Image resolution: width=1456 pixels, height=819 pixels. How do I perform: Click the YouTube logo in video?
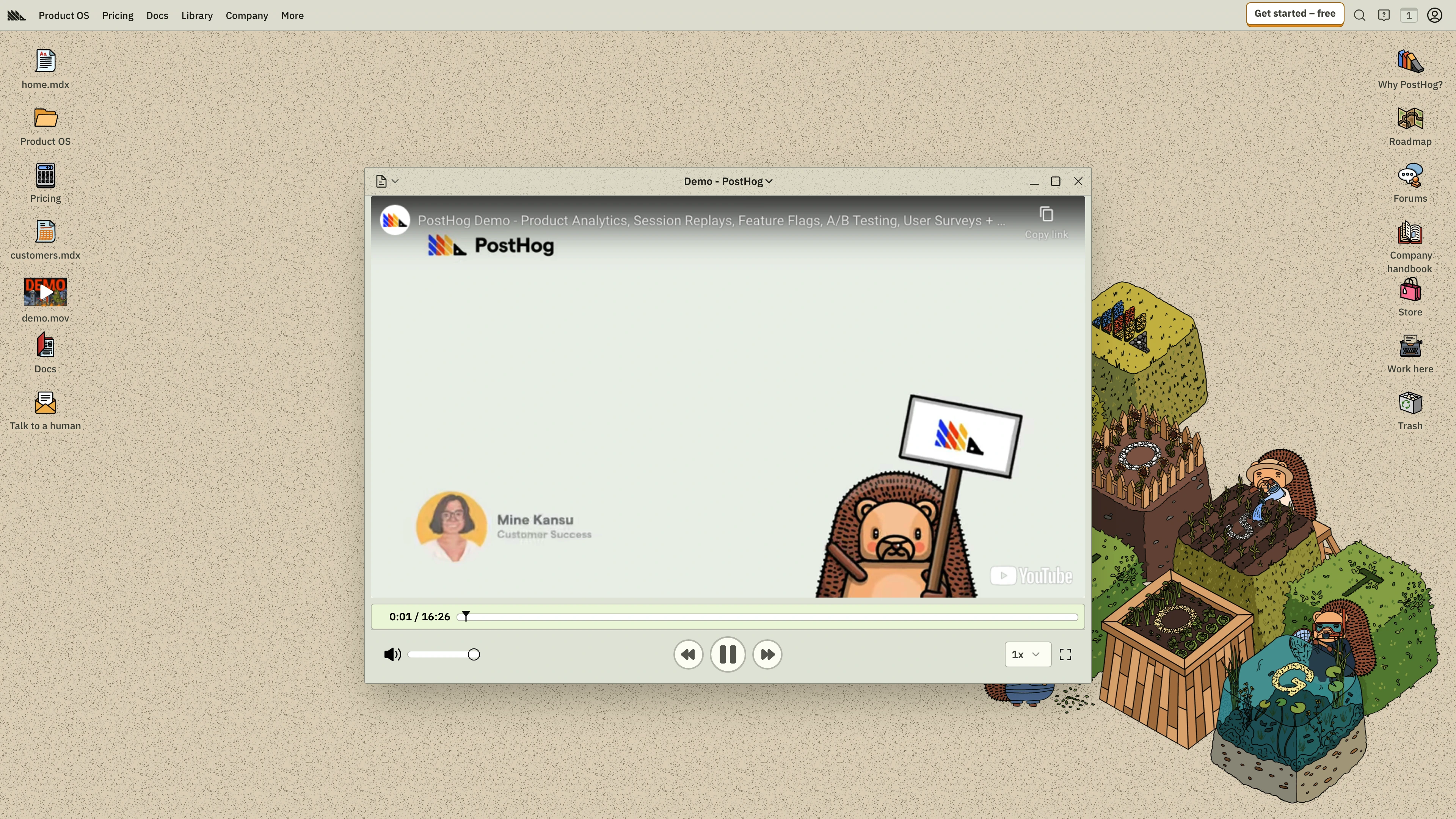pyautogui.click(x=1031, y=576)
